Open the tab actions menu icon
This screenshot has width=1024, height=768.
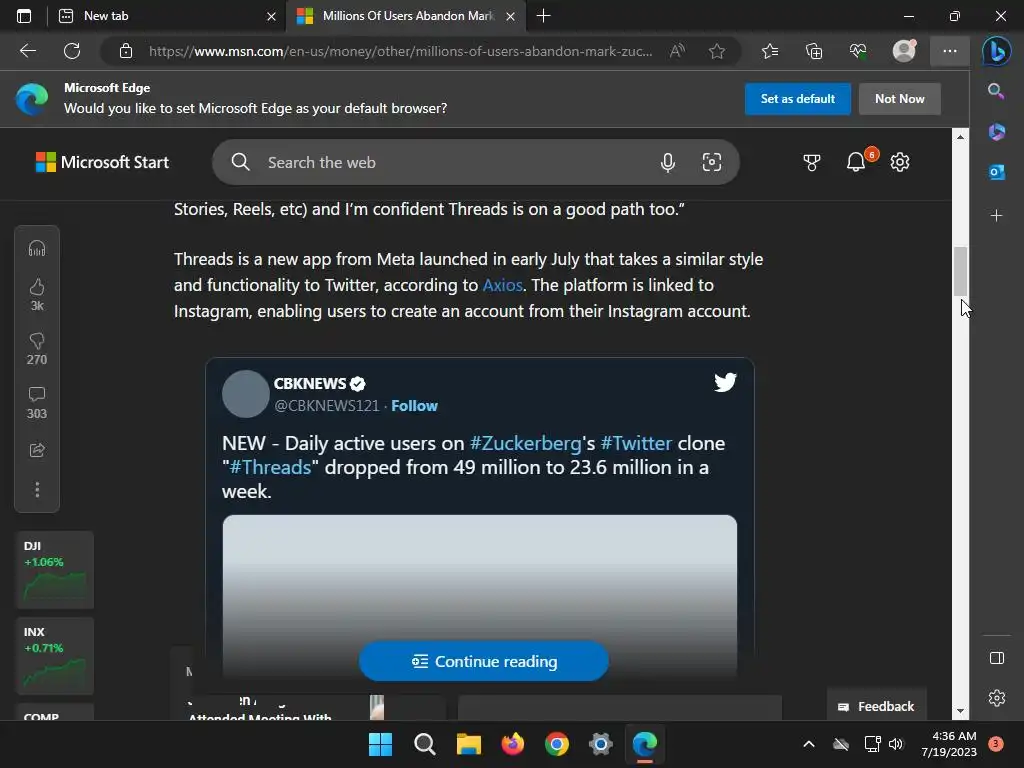coord(24,16)
